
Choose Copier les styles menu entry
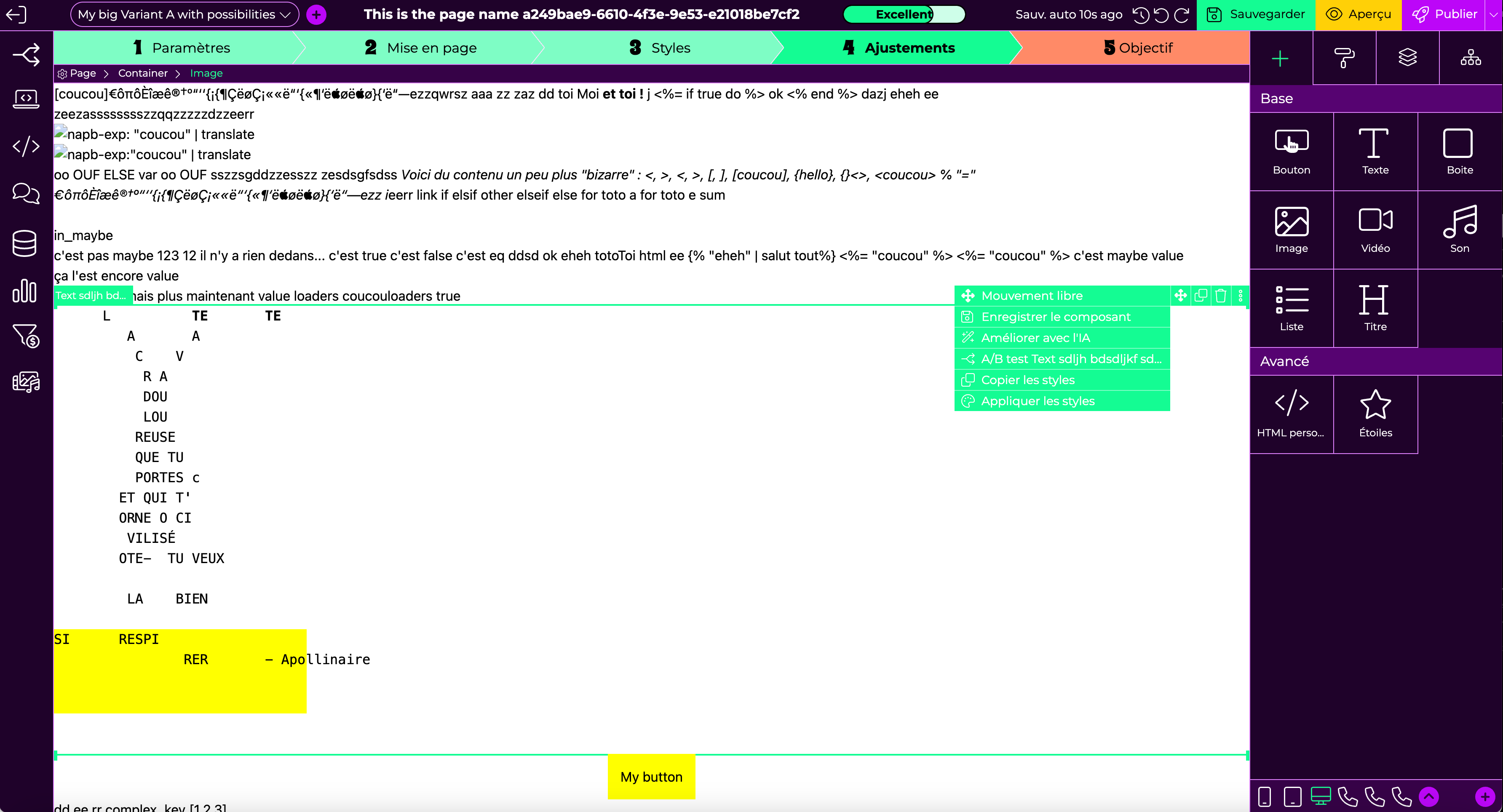1027,380
